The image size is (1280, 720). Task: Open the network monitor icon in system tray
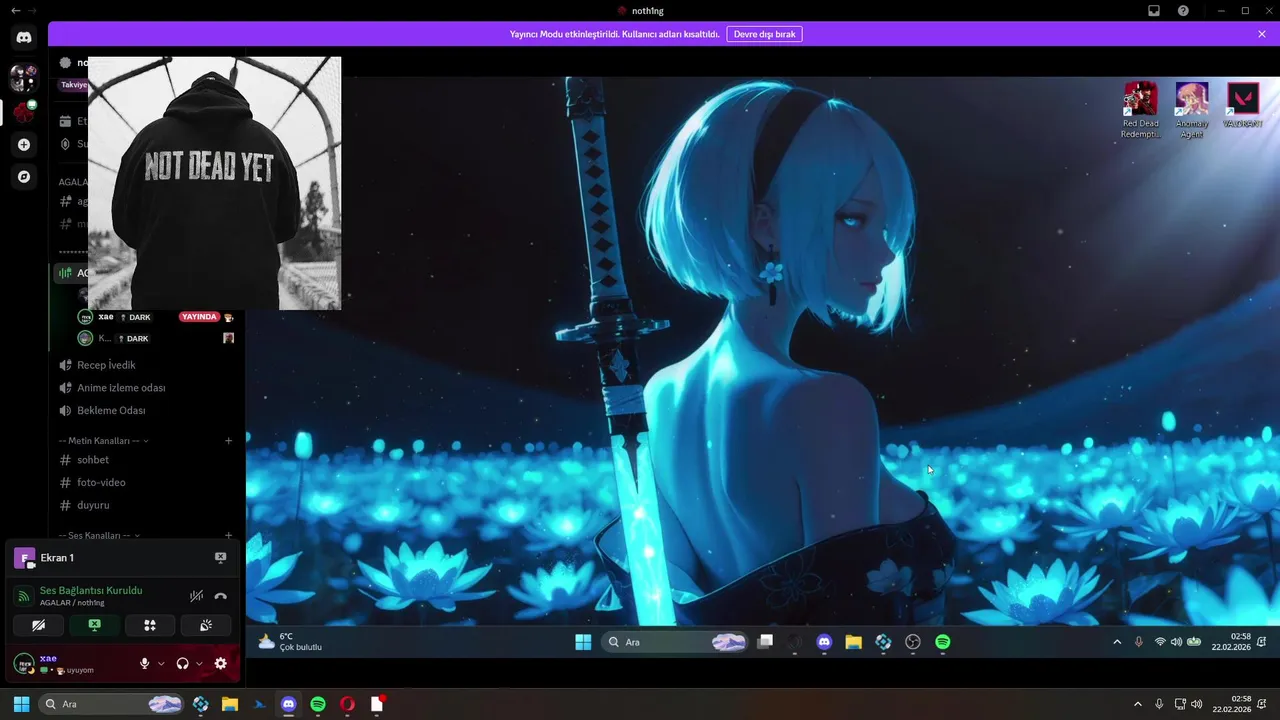(x=1180, y=704)
